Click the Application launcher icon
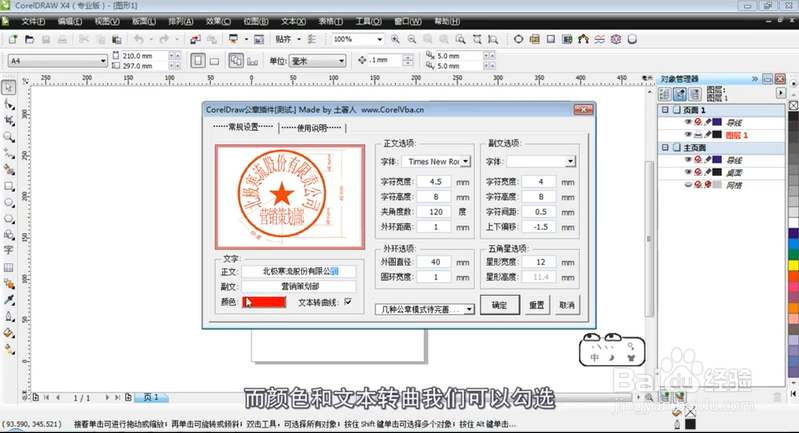Screen dimensions: 799x433 point(233,39)
